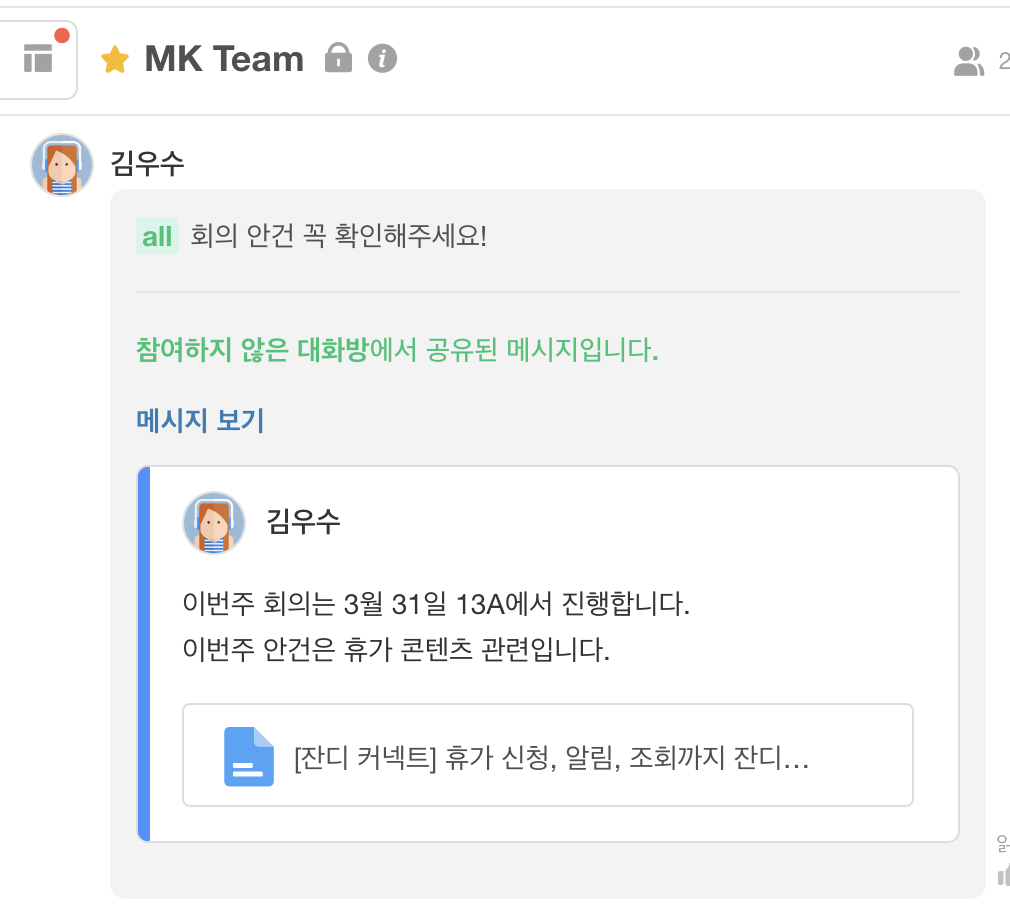1010x916 pixels.
Task: Open the "[잔디 커넥트] 휴가 신청" attachment title
Action: (551, 759)
